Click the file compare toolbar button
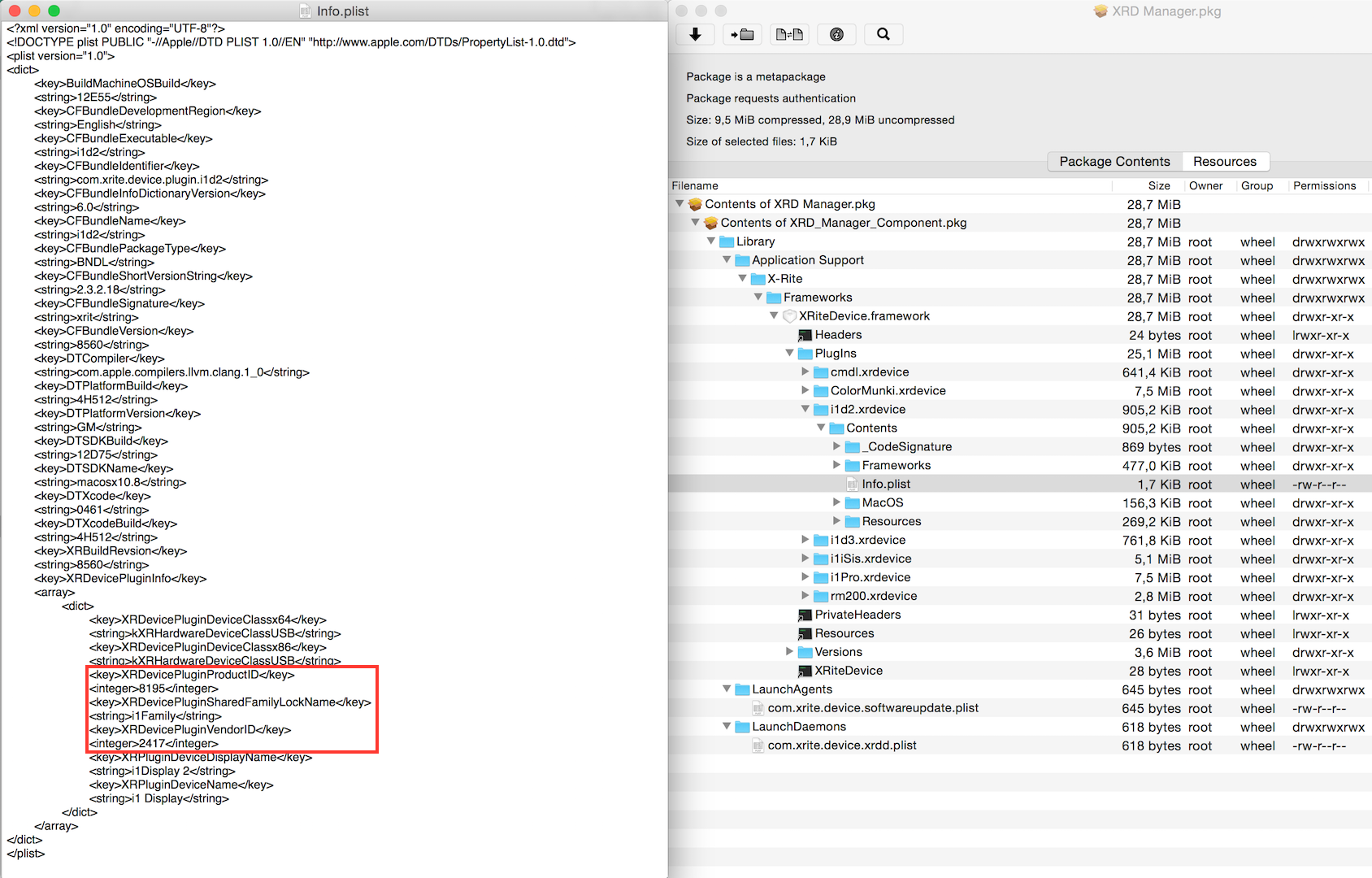This screenshot has height=878, width=1372. [x=789, y=34]
